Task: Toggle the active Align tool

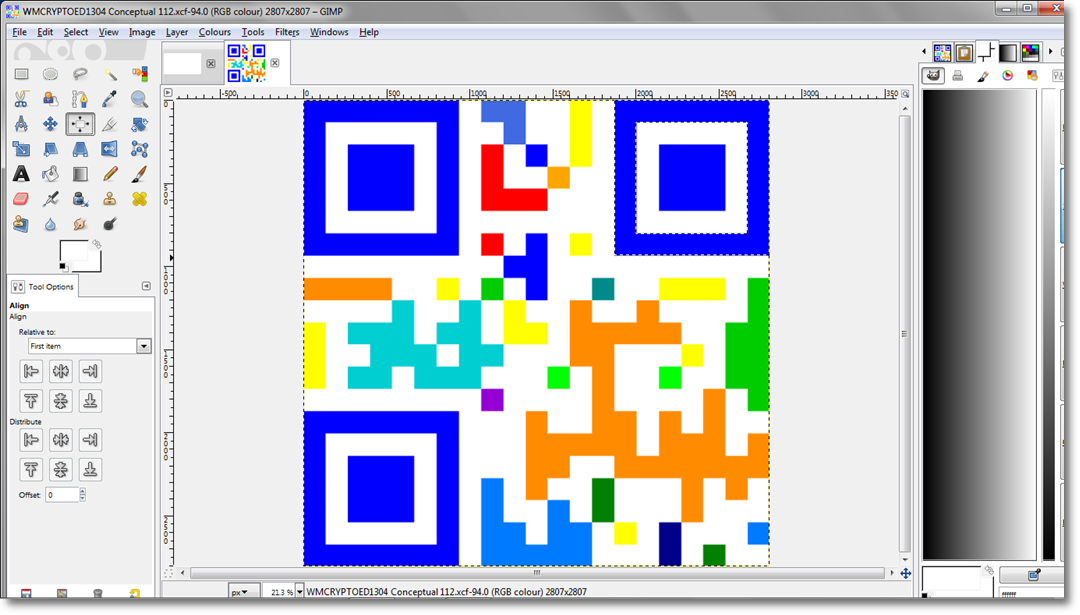Action: pos(80,124)
